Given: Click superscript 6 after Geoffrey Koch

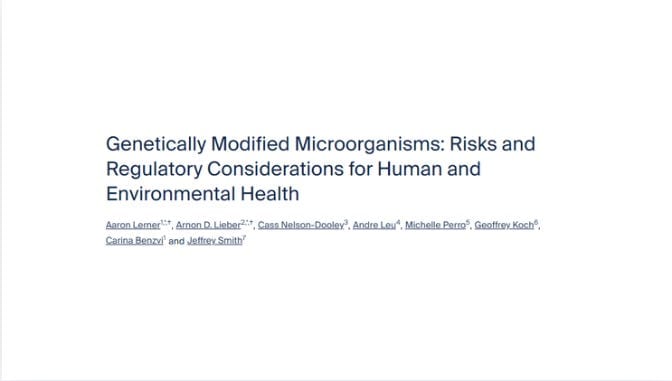Looking at the screenshot, I should (x=536, y=222).
